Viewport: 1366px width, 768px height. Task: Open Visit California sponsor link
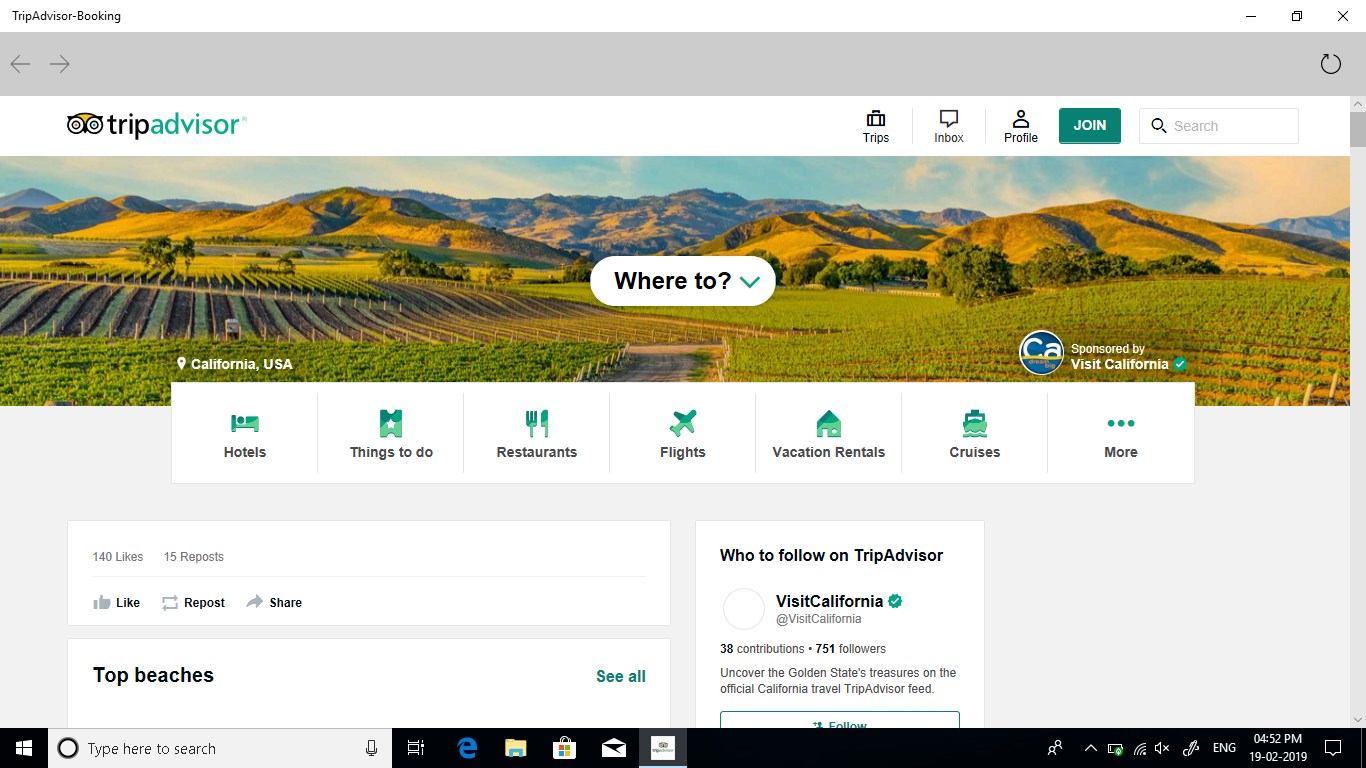click(1119, 364)
